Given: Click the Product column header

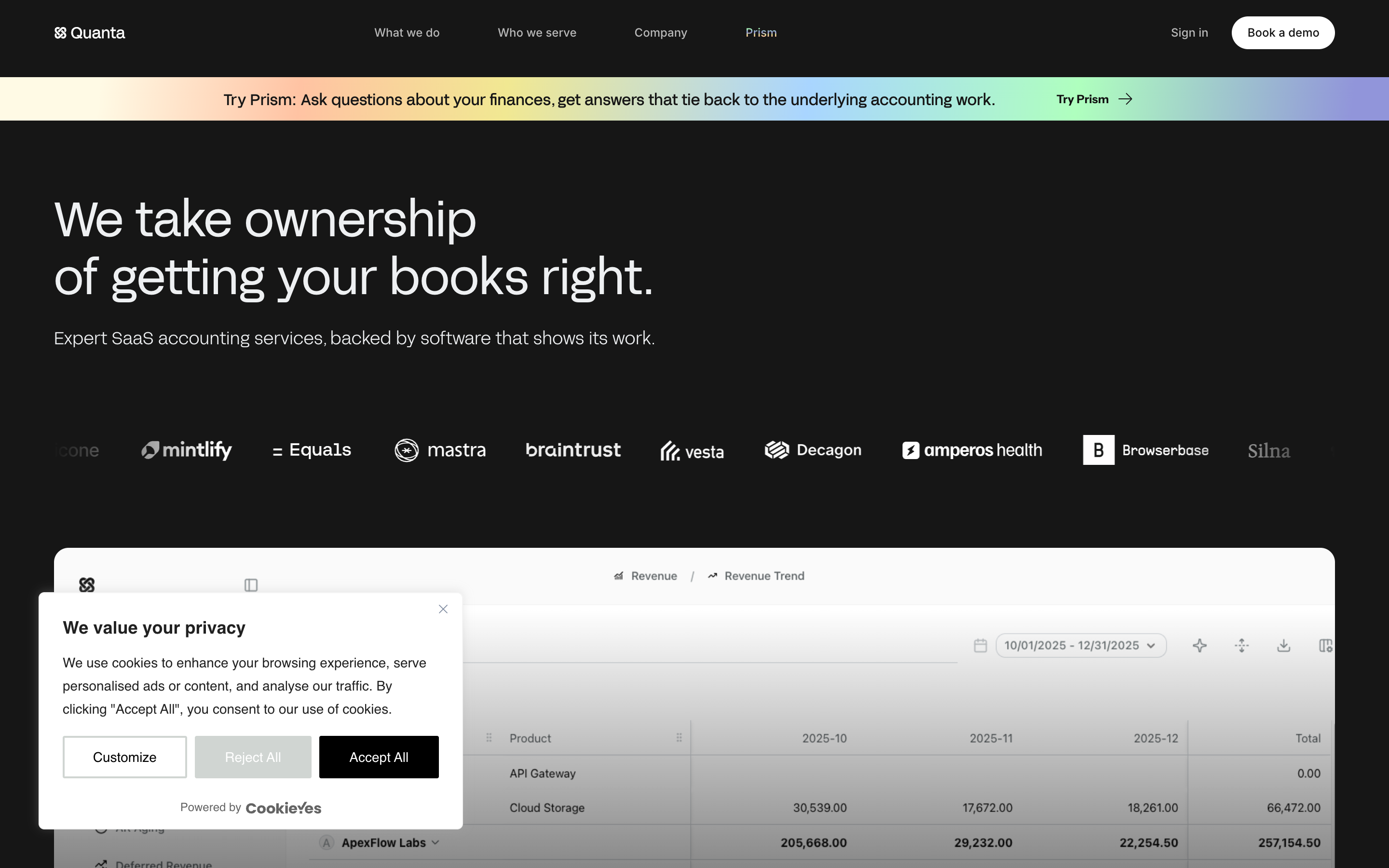Looking at the screenshot, I should point(530,738).
